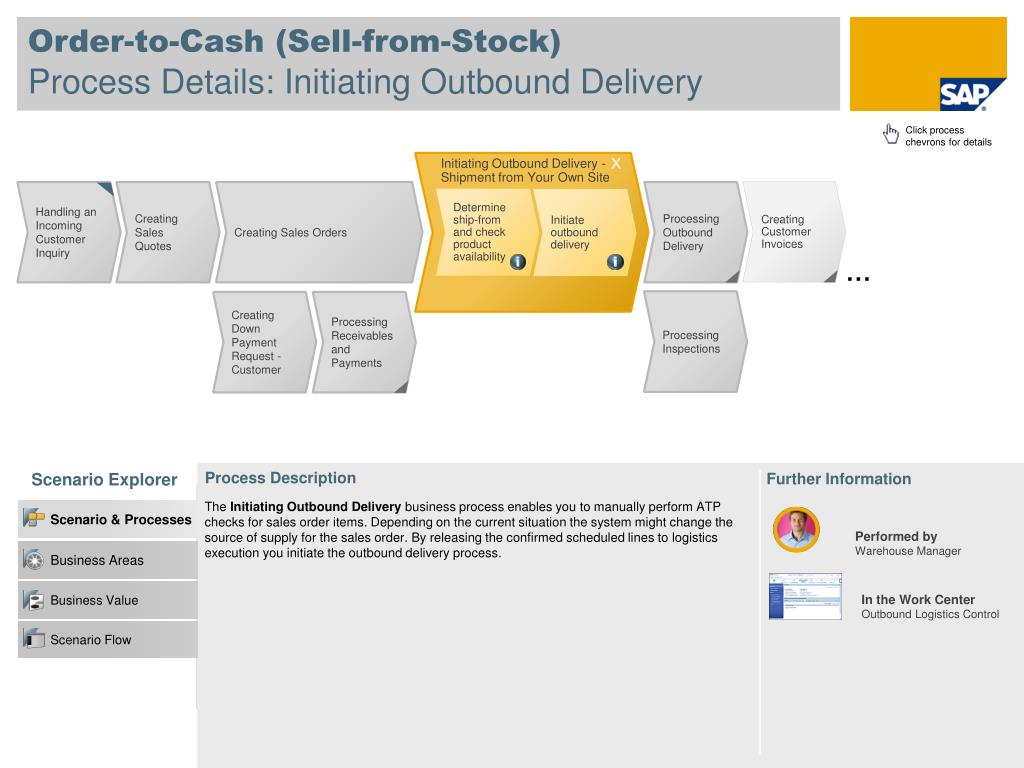Open Creating Down Payment Request chevron
This screenshot has height=768, width=1024.
(x=264, y=342)
